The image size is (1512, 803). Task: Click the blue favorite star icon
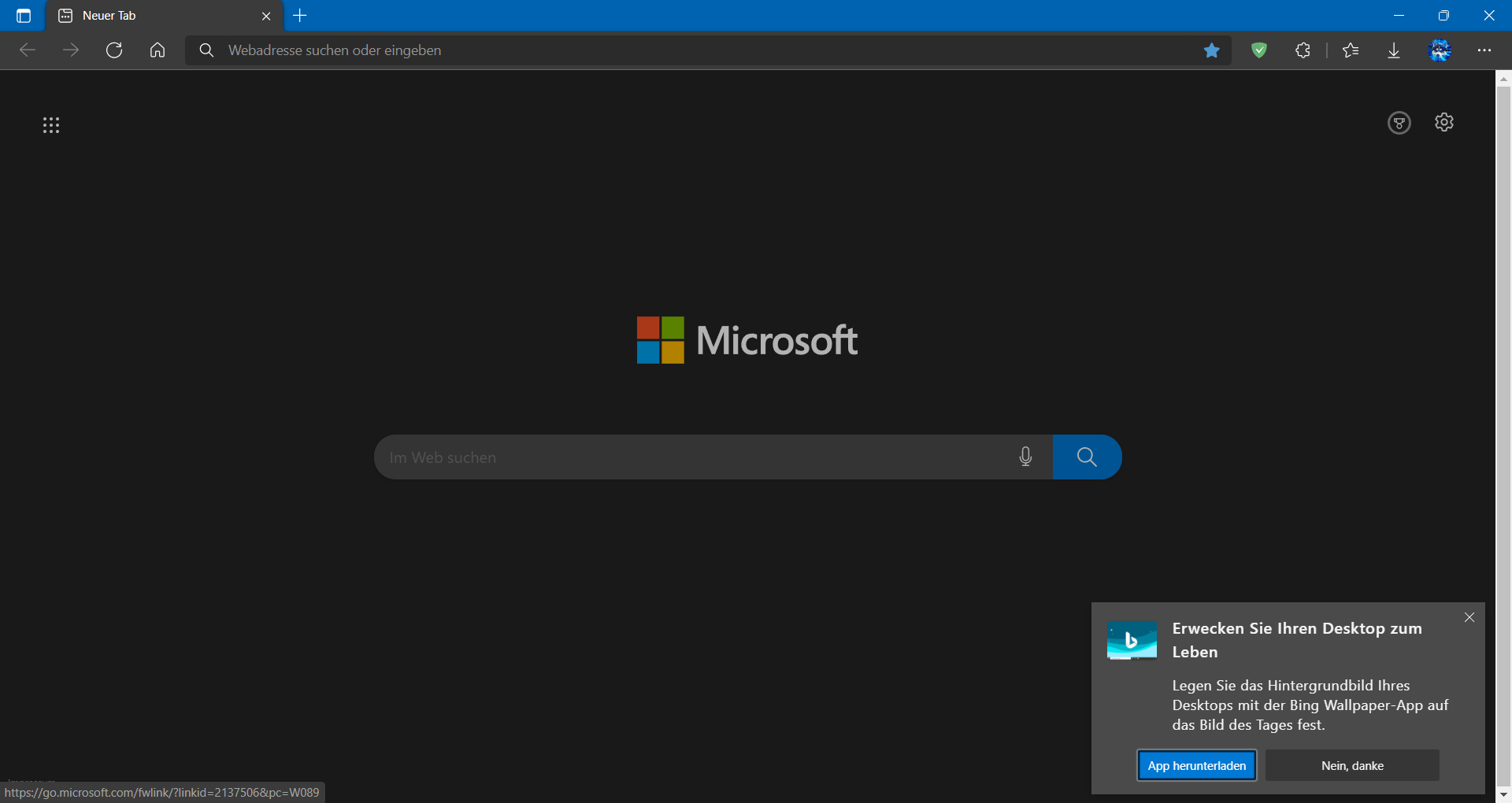(1212, 50)
